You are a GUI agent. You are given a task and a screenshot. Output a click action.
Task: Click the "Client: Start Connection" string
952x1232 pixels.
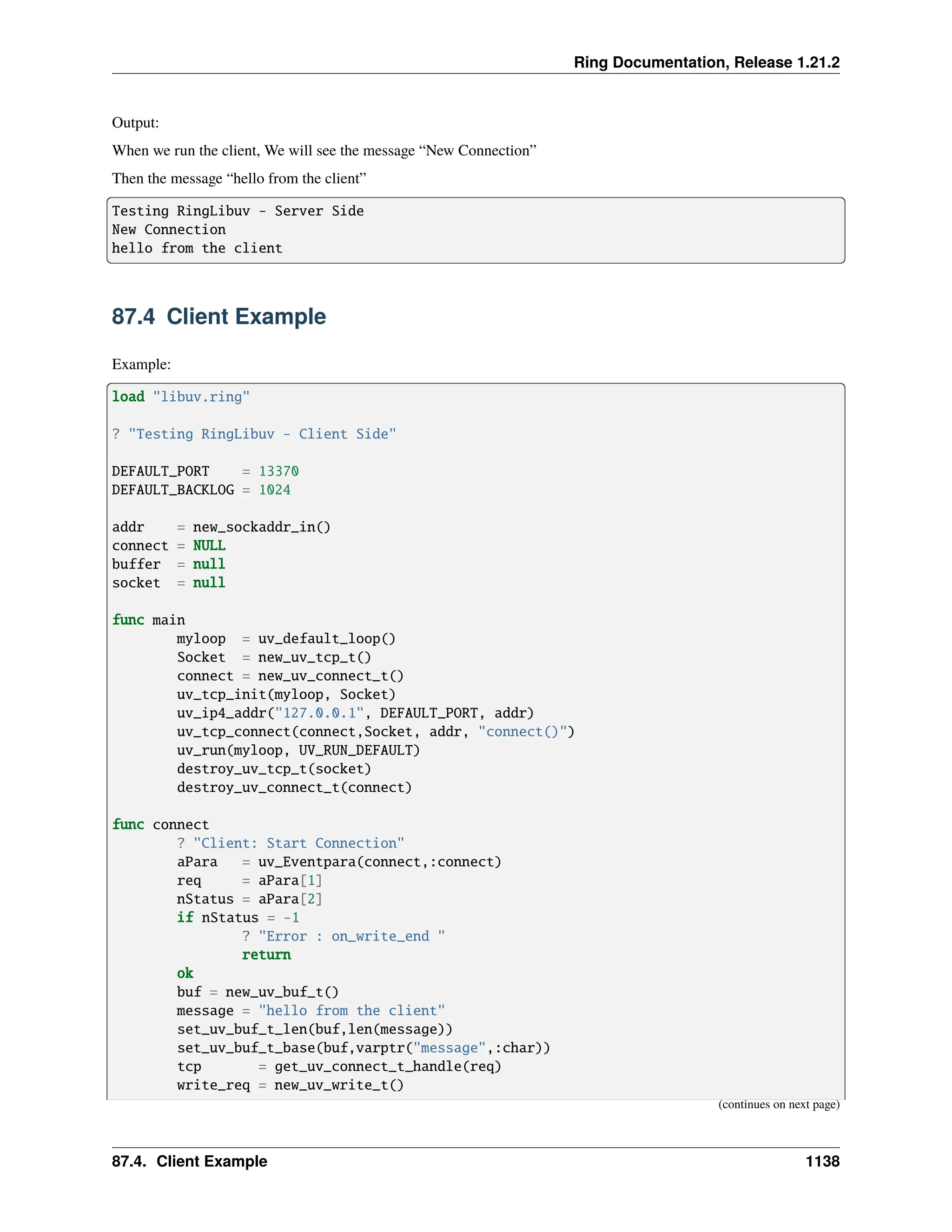click(x=298, y=843)
